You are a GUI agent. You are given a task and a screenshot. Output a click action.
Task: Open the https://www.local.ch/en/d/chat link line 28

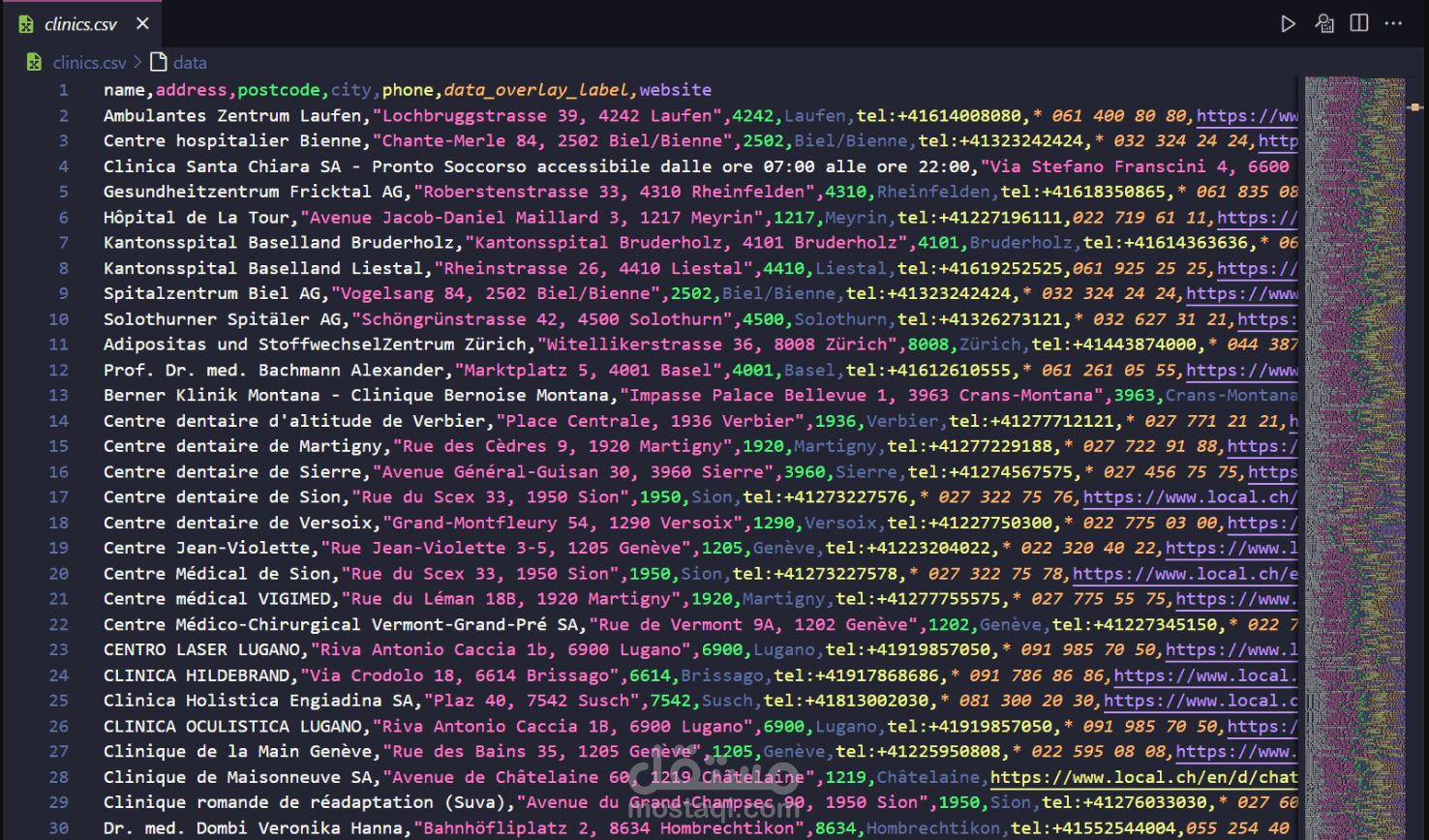(1143, 777)
